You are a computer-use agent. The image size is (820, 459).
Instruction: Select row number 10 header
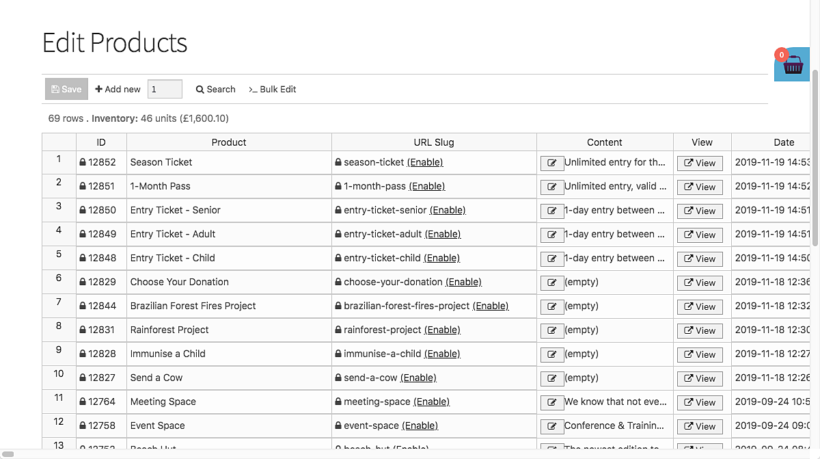(x=59, y=378)
